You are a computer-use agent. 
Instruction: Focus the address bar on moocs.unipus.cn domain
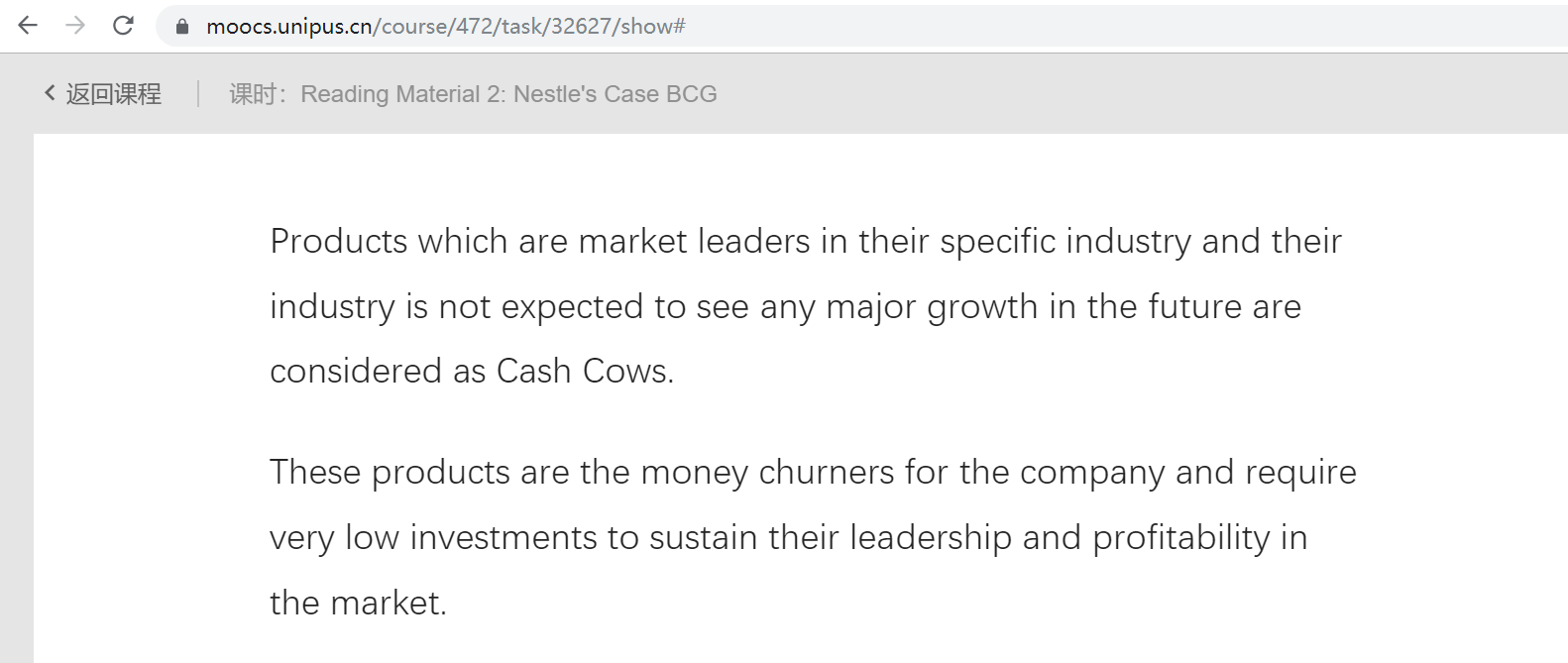(289, 27)
